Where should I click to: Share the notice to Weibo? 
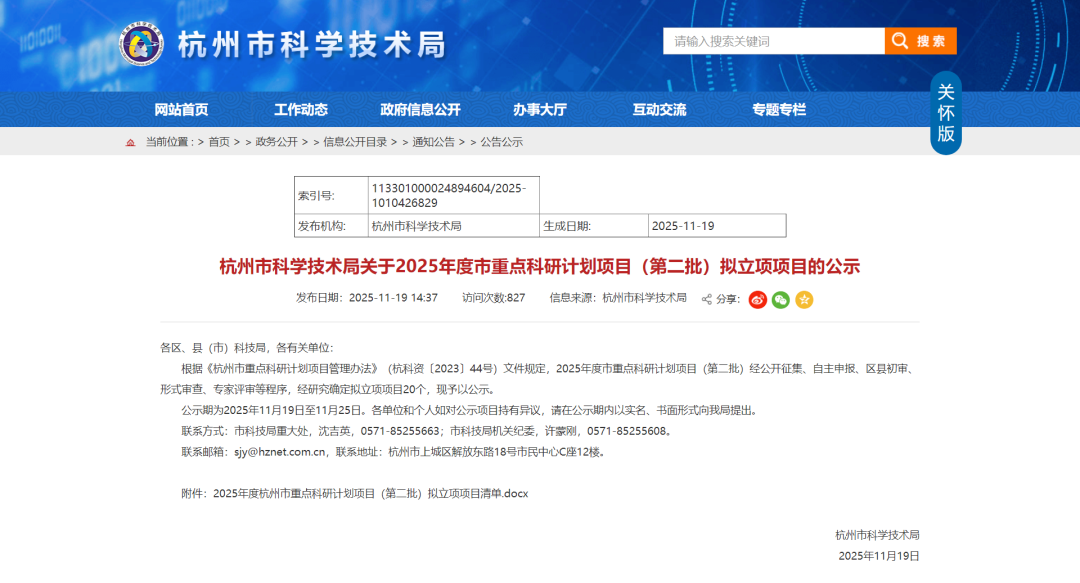tap(758, 299)
